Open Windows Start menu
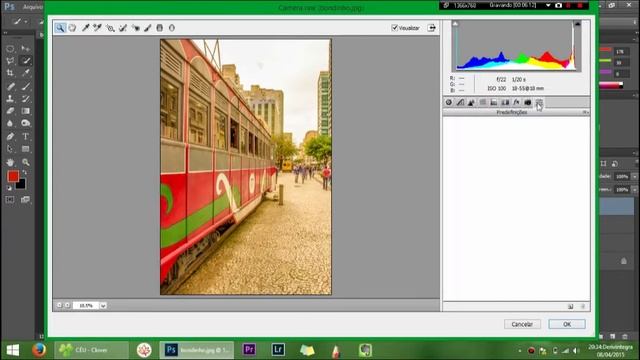 13,350
